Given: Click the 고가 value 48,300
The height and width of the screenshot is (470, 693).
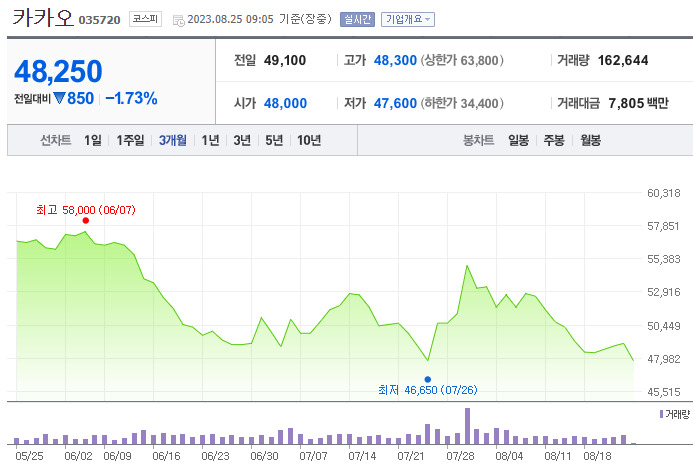Looking at the screenshot, I should click(x=395, y=60).
